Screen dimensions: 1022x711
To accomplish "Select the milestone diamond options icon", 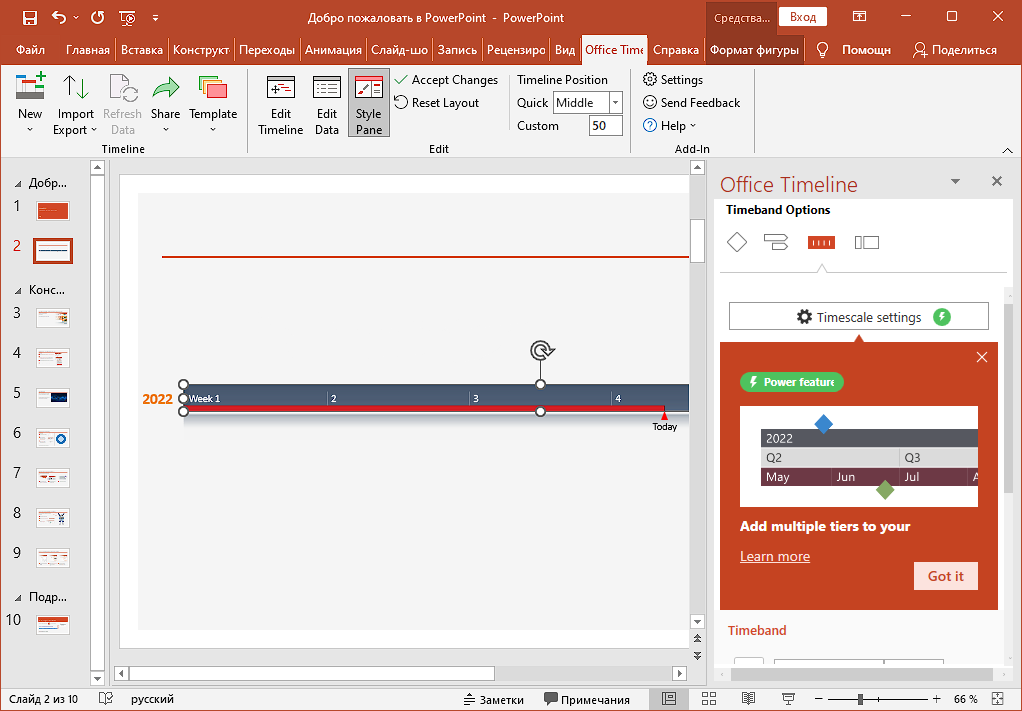I will pyautogui.click(x=736, y=242).
